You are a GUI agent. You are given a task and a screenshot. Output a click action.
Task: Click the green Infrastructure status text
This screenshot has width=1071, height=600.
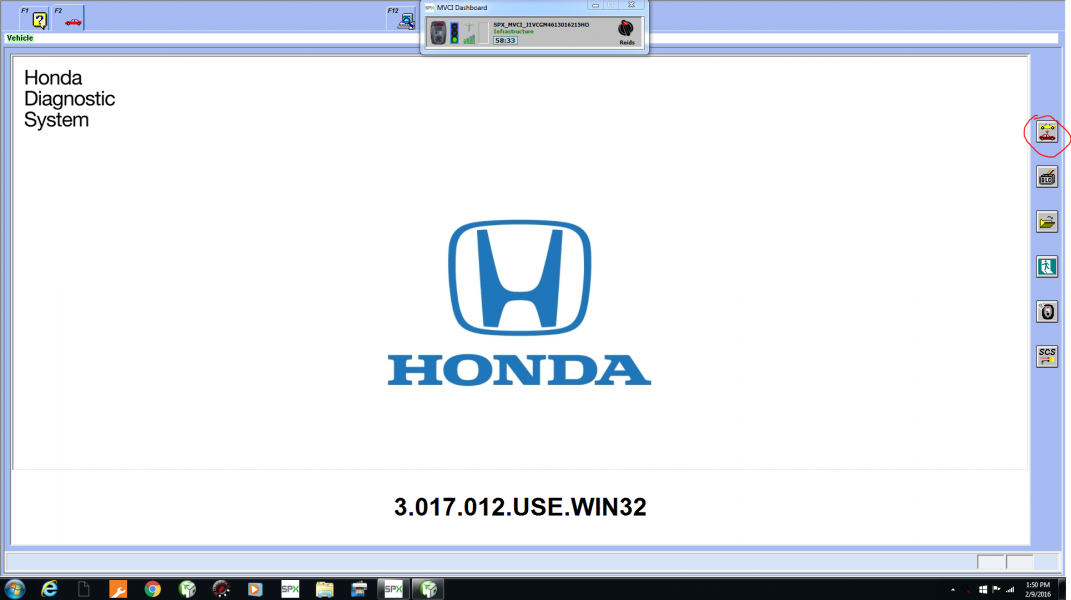(514, 31)
